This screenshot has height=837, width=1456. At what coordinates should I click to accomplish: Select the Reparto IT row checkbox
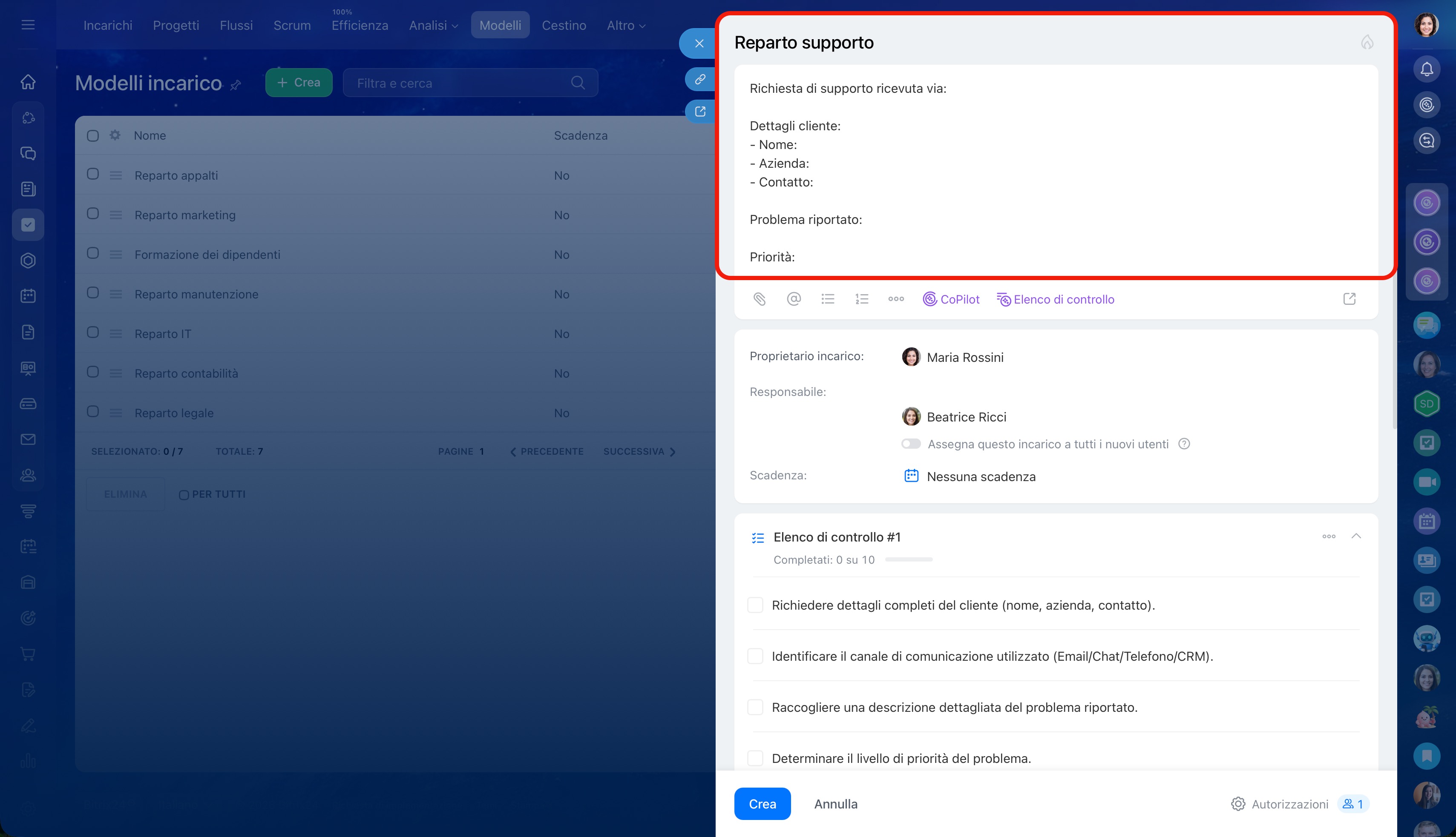(x=92, y=333)
